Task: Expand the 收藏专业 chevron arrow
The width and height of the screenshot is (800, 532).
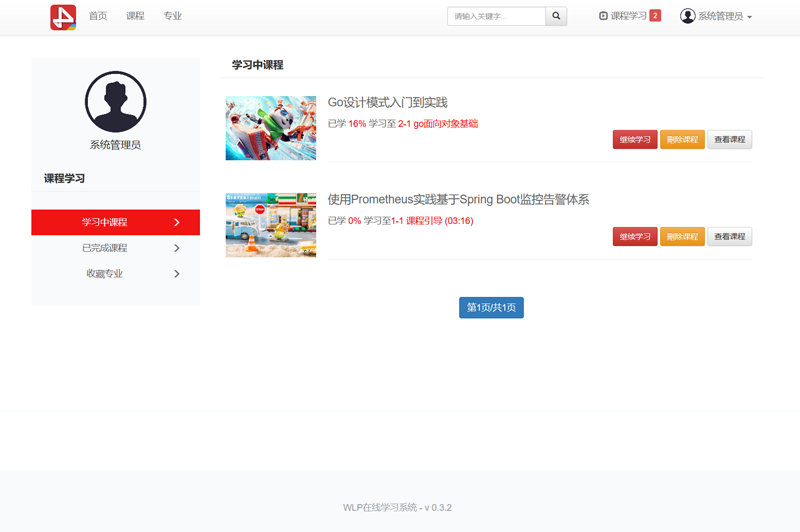Action: 177,274
